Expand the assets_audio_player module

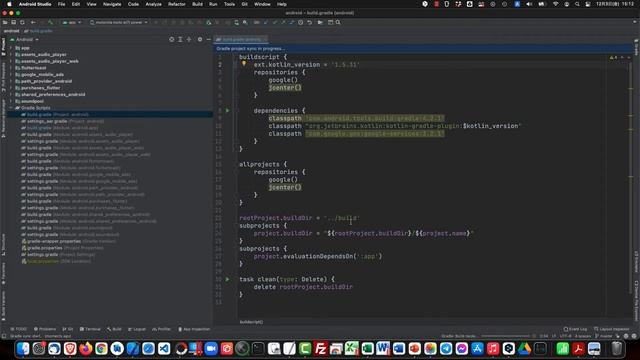tap(11, 55)
